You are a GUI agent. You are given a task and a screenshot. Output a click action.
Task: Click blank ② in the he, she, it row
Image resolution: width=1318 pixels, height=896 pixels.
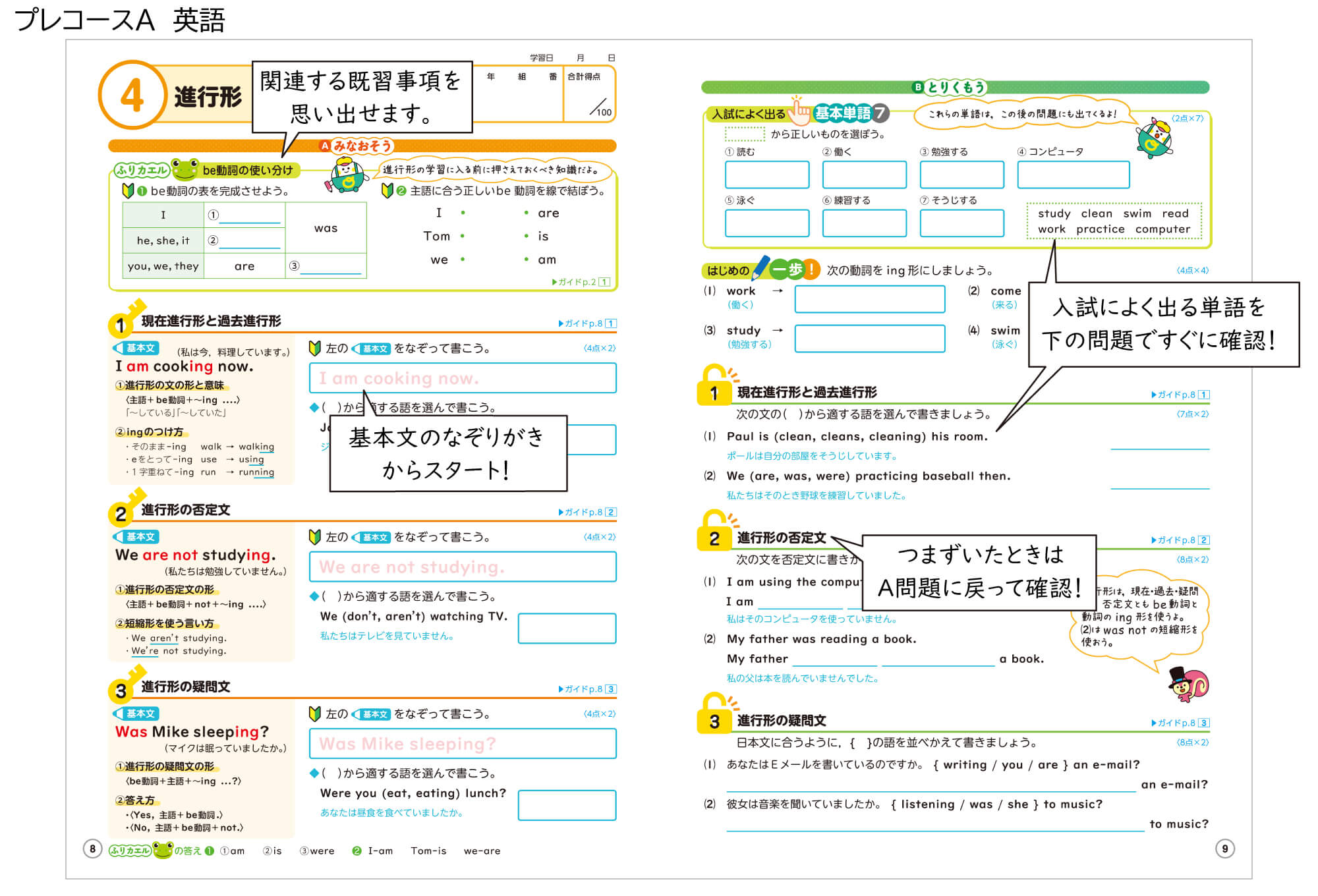pyautogui.click(x=250, y=241)
